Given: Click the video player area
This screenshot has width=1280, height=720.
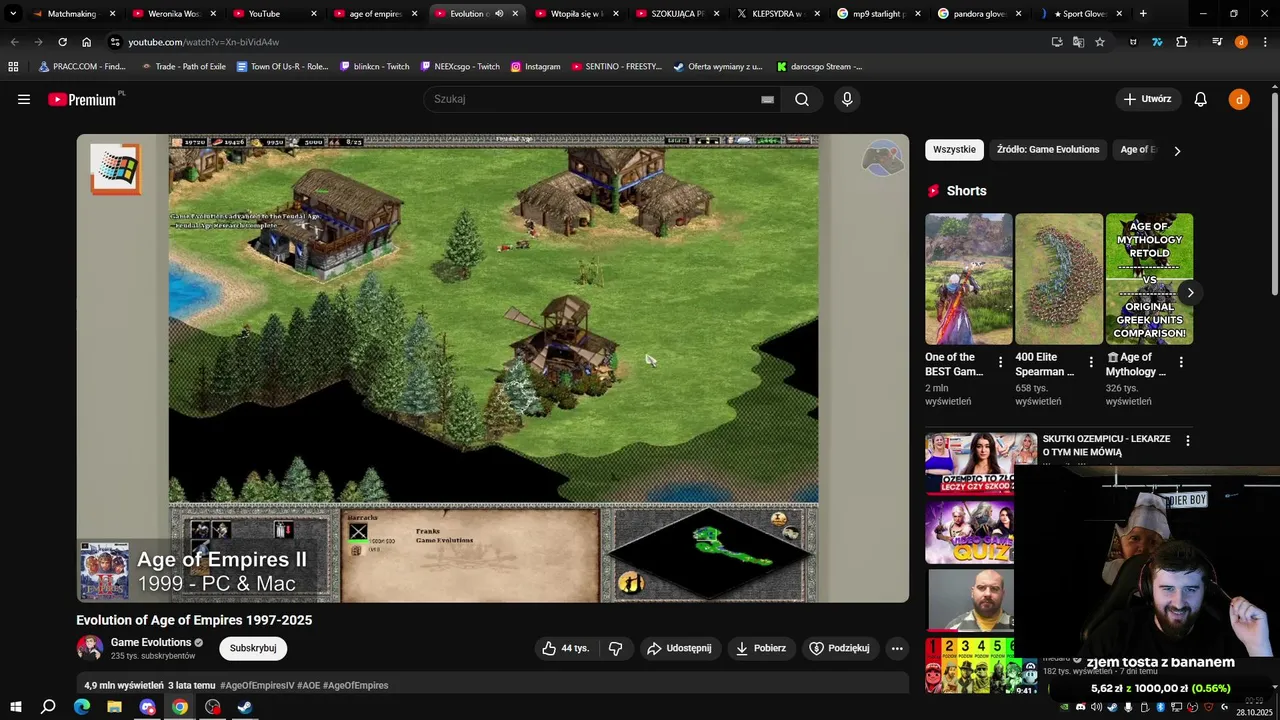Looking at the screenshot, I should [493, 368].
